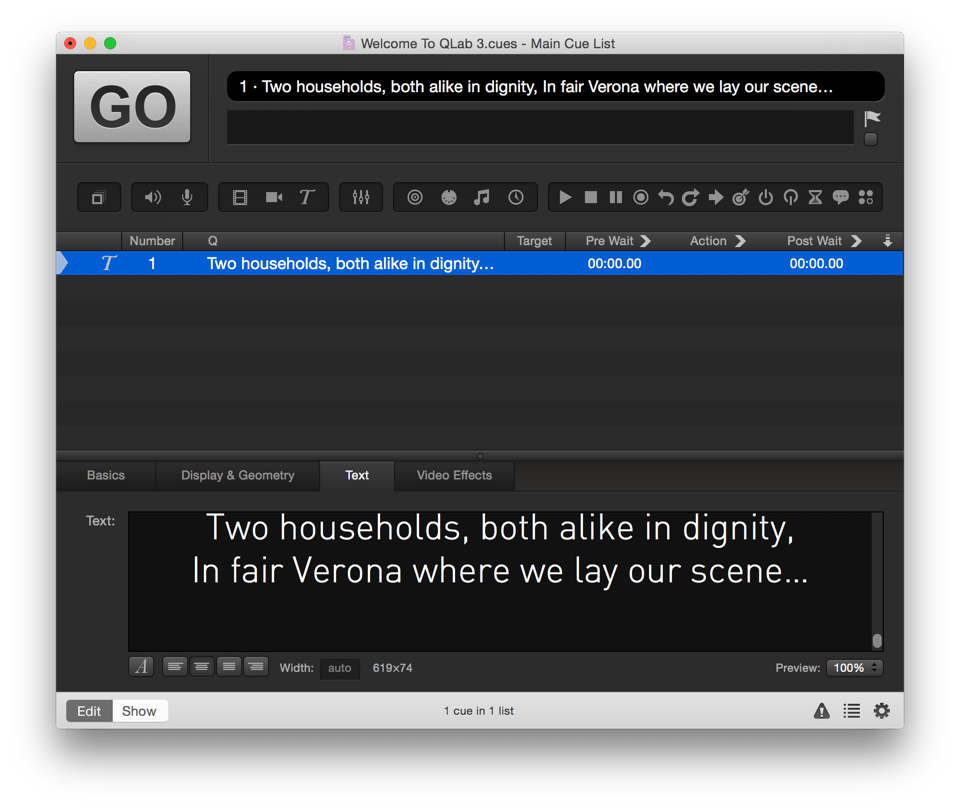
Task: Switch to Show mode
Action: tap(139, 711)
